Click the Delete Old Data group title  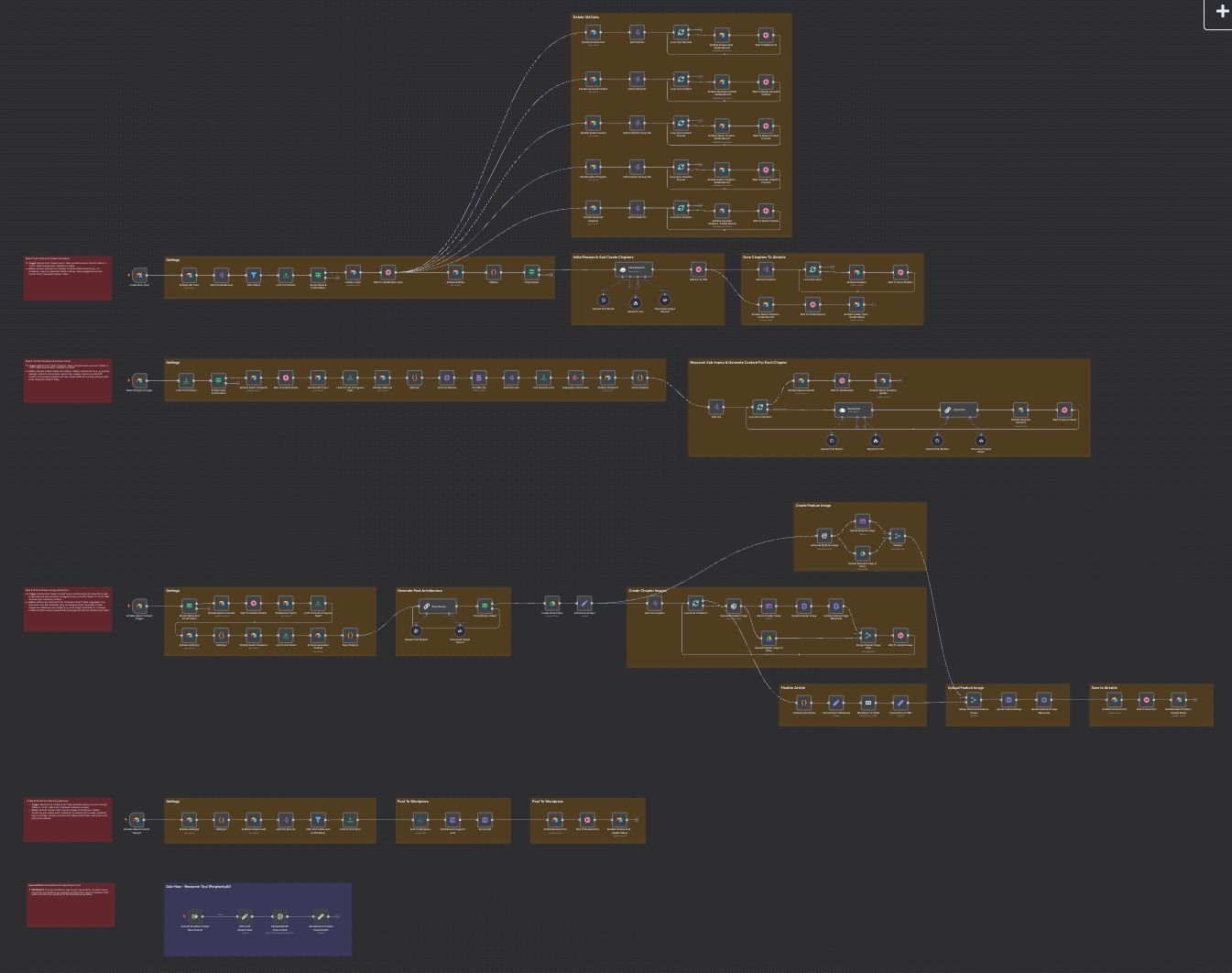[x=586, y=17]
